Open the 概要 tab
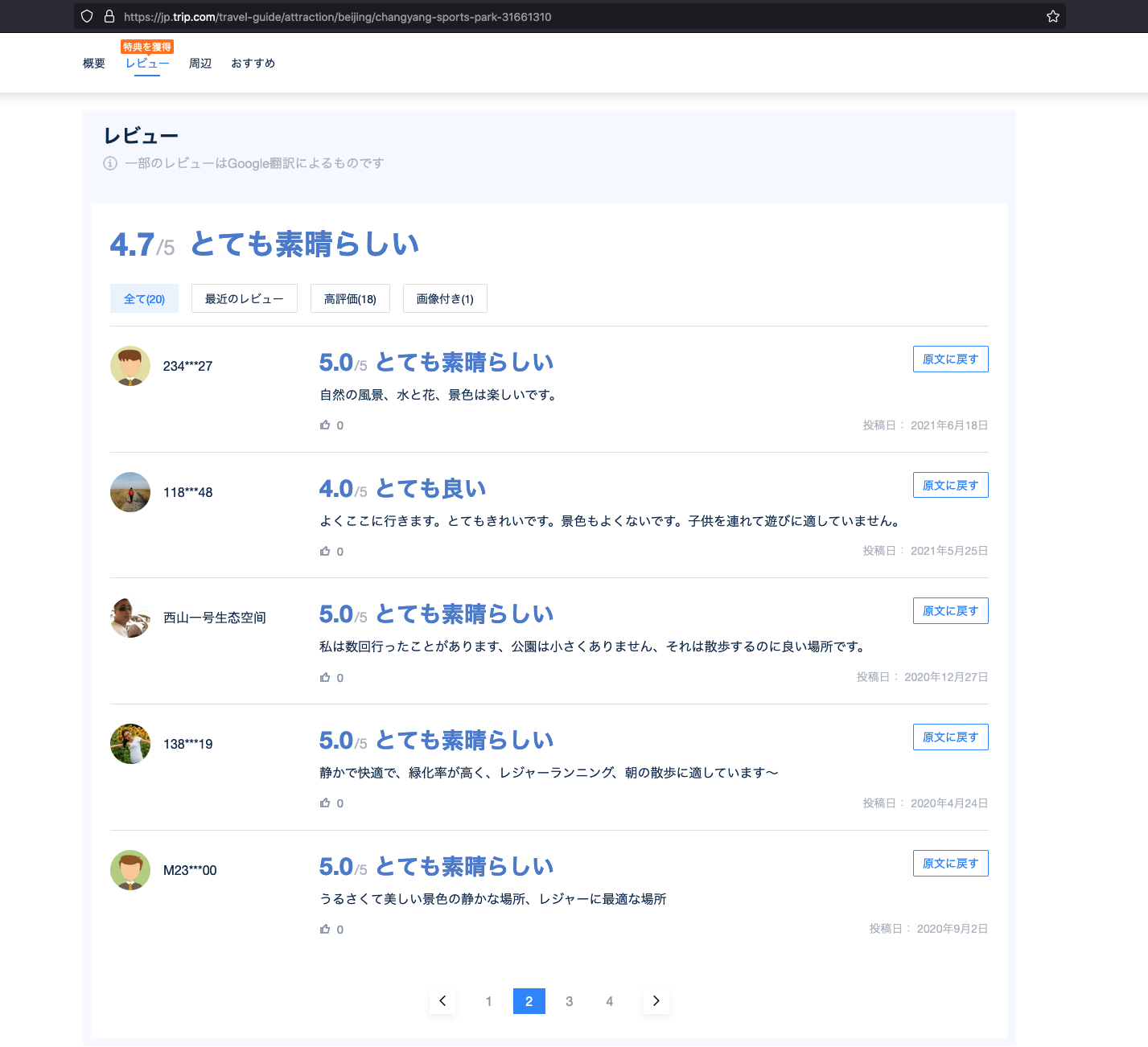Image resolution: width=1148 pixels, height=1047 pixels. pyautogui.click(x=94, y=64)
